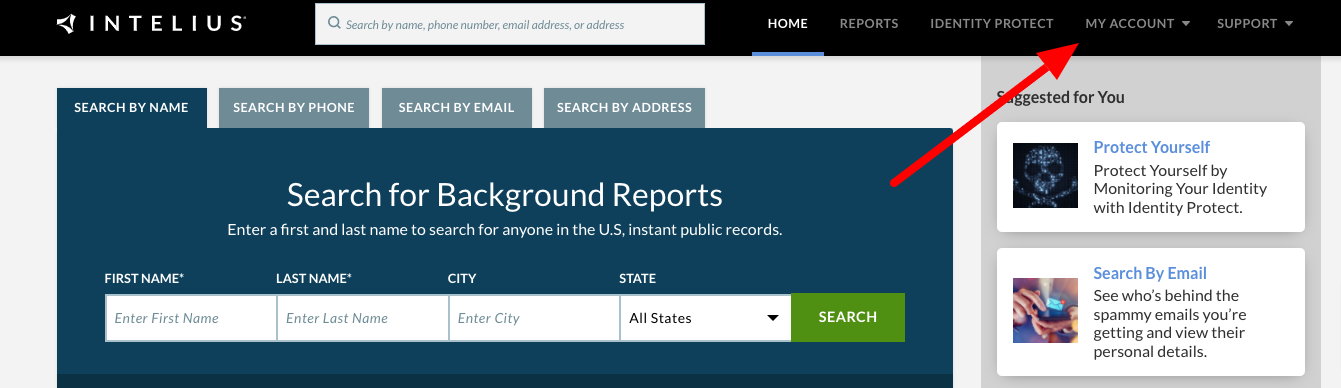Image resolution: width=1341 pixels, height=388 pixels.
Task: Focus the First Name field
Action: (191, 318)
